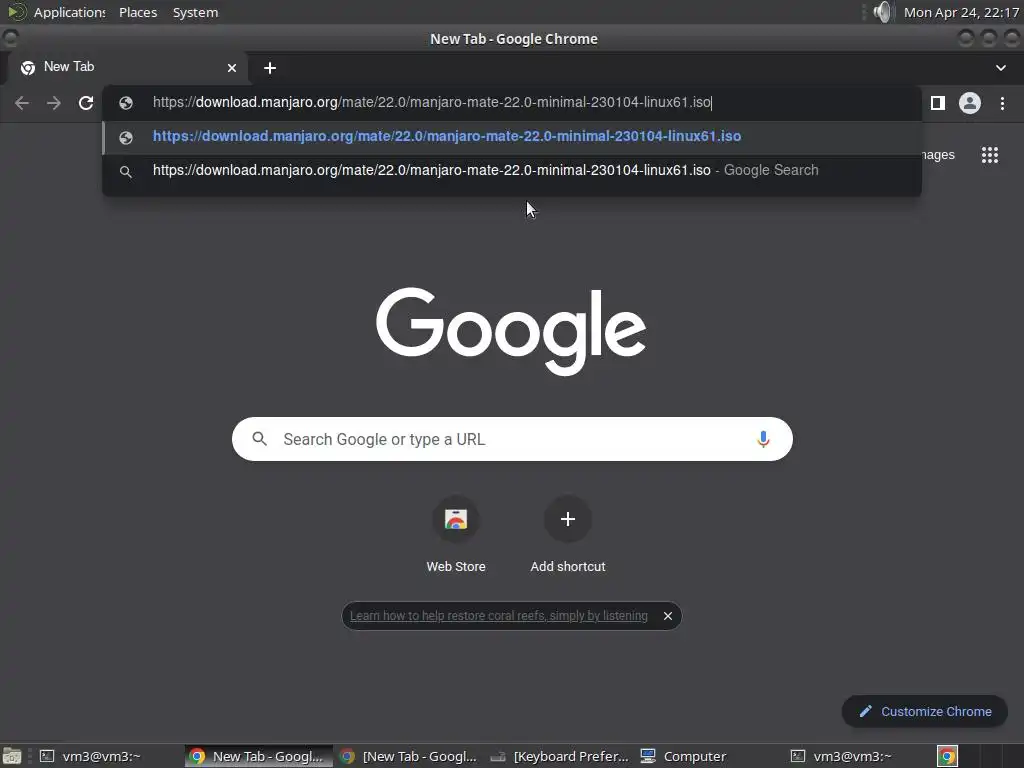Switch to Keyboard Preferences taskbar item

point(560,756)
